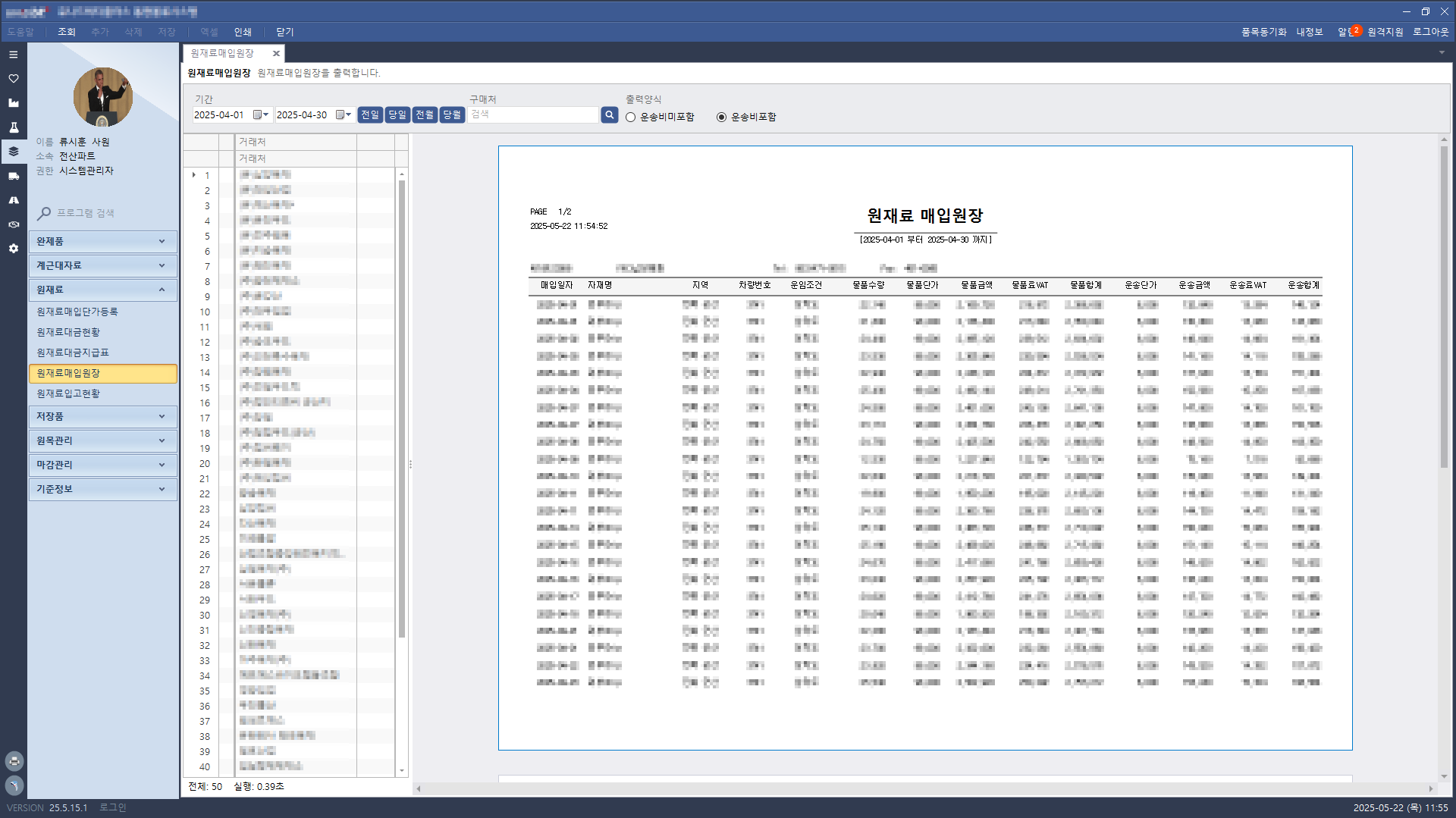Click 인쇄 in the top menu
The width and height of the screenshot is (1456, 818).
coord(243,32)
